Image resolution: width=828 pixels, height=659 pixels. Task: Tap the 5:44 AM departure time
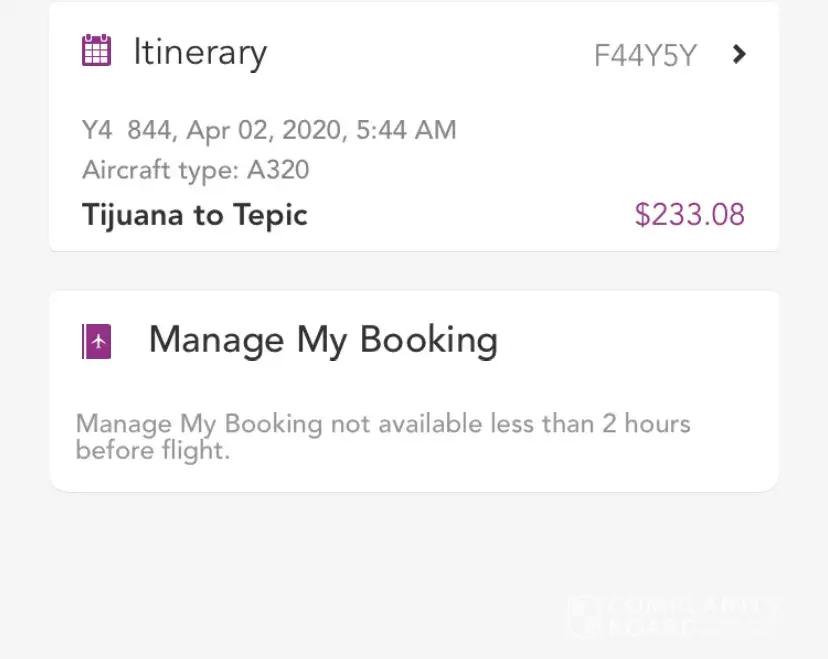[411, 130]
